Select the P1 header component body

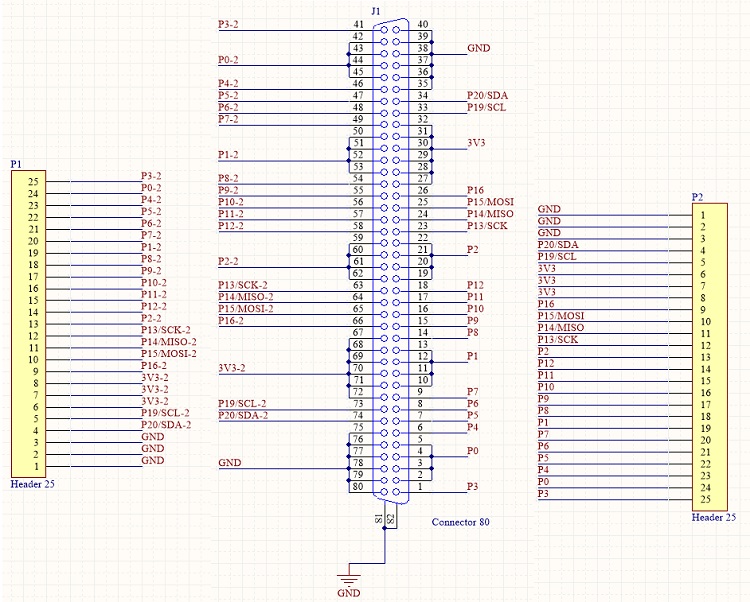(x=29, y=323)
